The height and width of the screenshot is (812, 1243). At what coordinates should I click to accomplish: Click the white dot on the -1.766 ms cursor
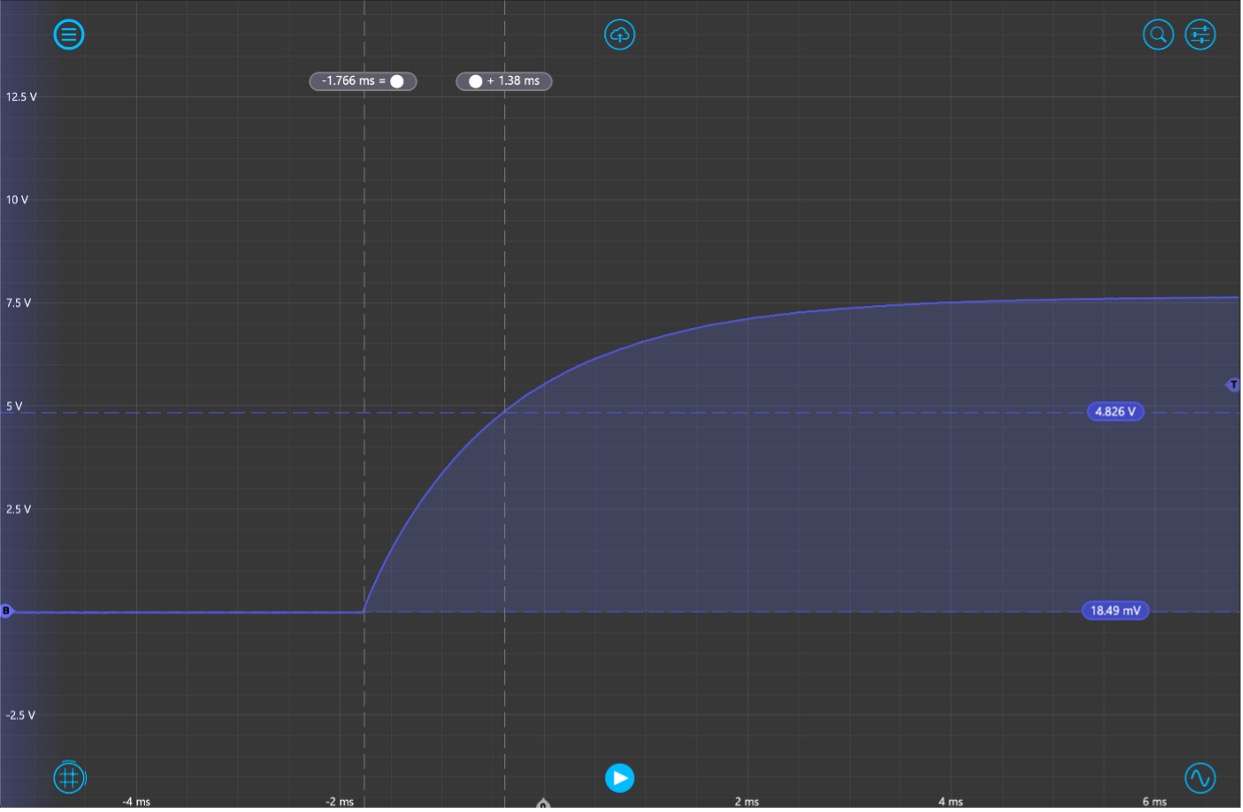pos(397,81)
